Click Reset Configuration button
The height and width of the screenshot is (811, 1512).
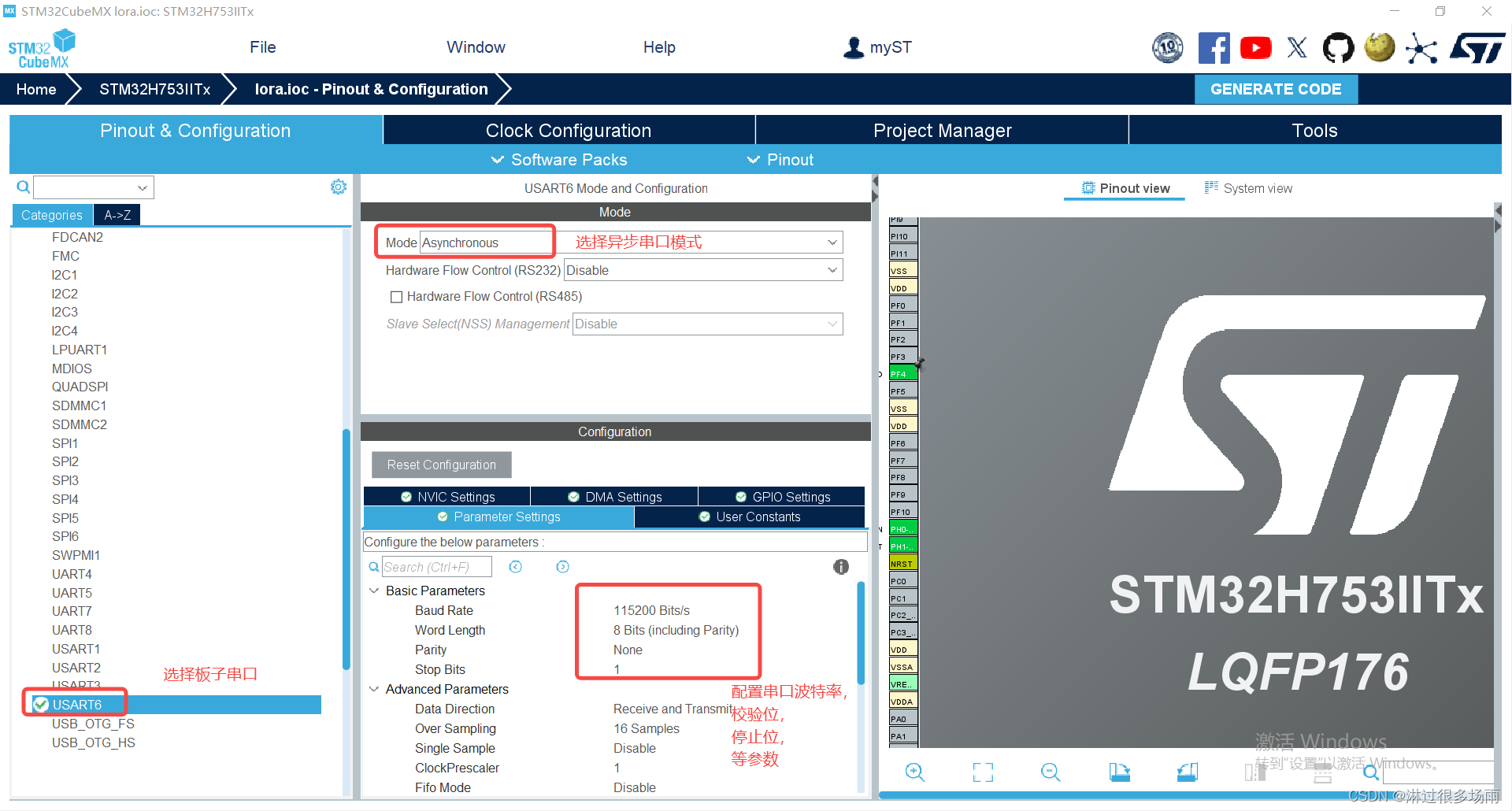click(x=442, y=465)
